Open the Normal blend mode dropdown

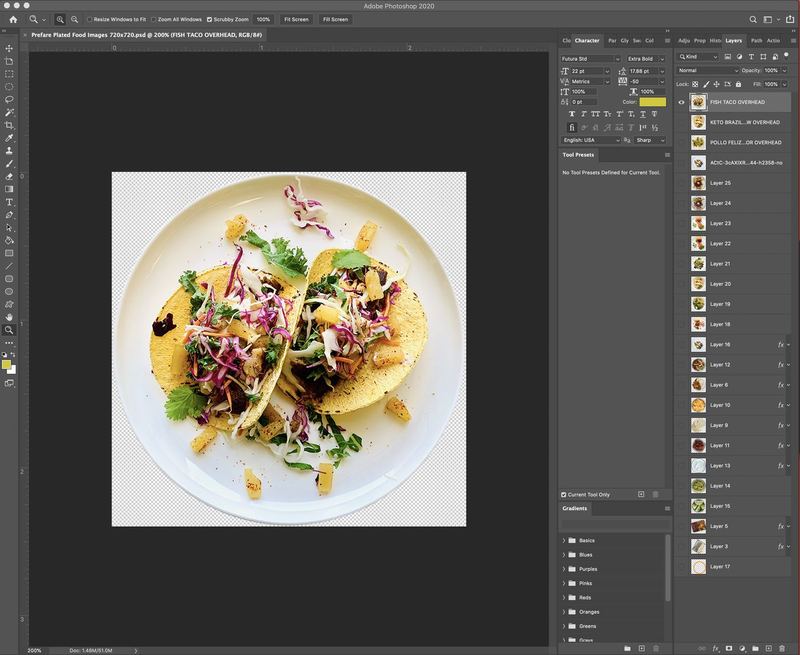coord(708,70)
